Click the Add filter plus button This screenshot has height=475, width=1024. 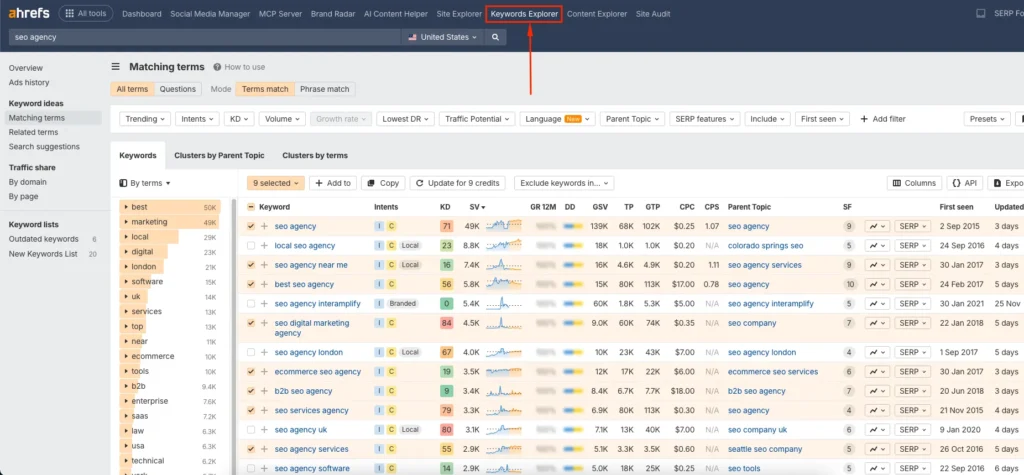[883, 119]
